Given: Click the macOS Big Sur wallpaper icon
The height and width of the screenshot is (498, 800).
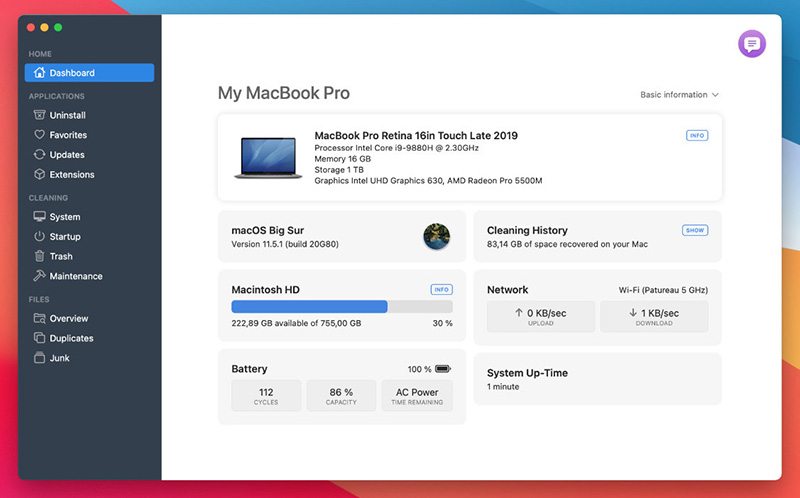Looking at the screenshot, I should (437, 237).
